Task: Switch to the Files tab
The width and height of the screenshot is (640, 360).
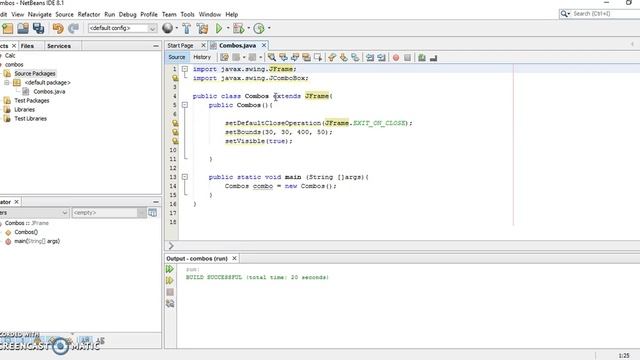Action: coord(27,46)
